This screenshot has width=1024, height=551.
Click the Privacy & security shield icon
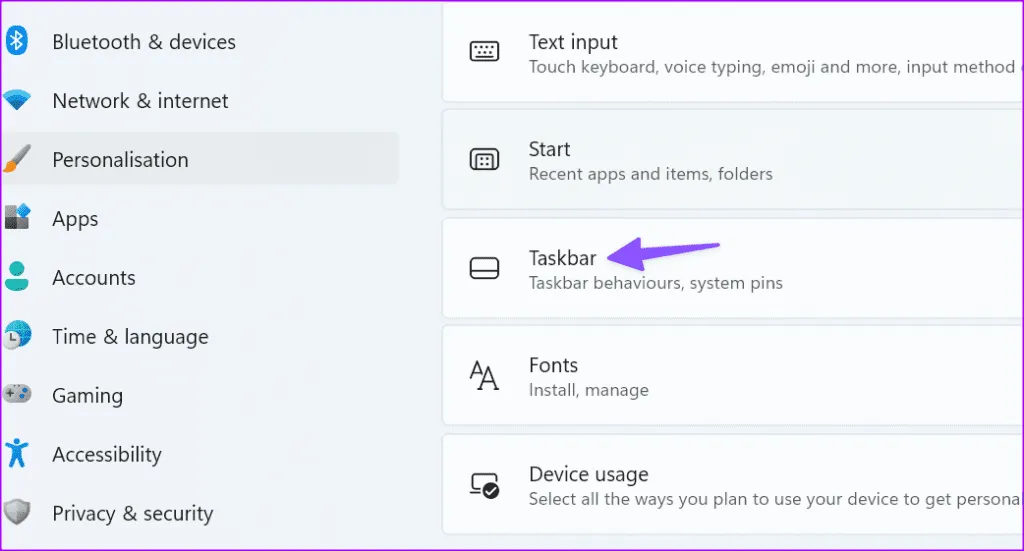pyautogui.click(x=17, y=513)
